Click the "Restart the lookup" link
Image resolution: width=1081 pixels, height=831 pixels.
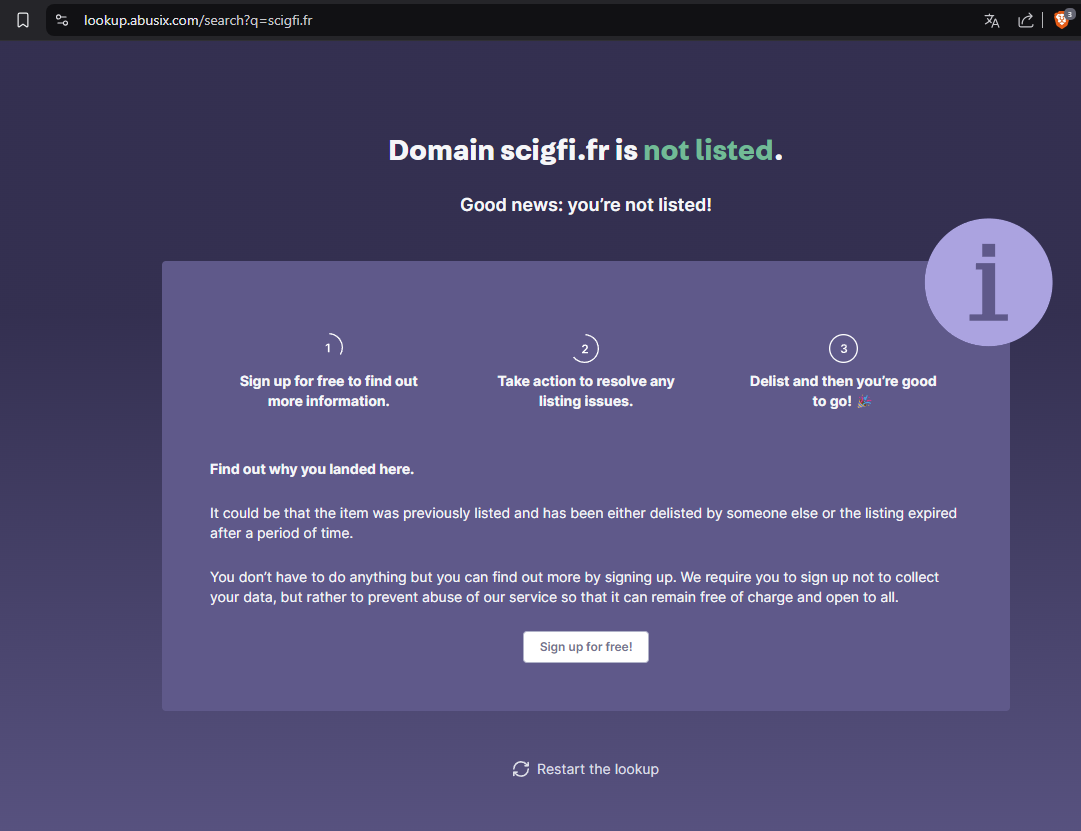(x=597, y=769)
